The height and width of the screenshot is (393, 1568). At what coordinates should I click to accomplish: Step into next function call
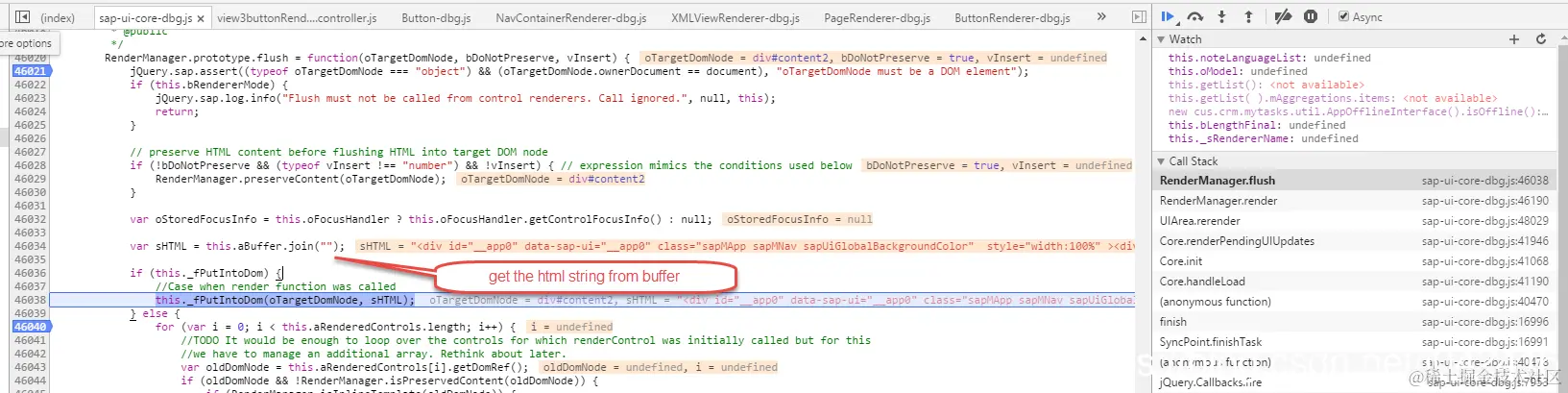(x=1221, y=16)
